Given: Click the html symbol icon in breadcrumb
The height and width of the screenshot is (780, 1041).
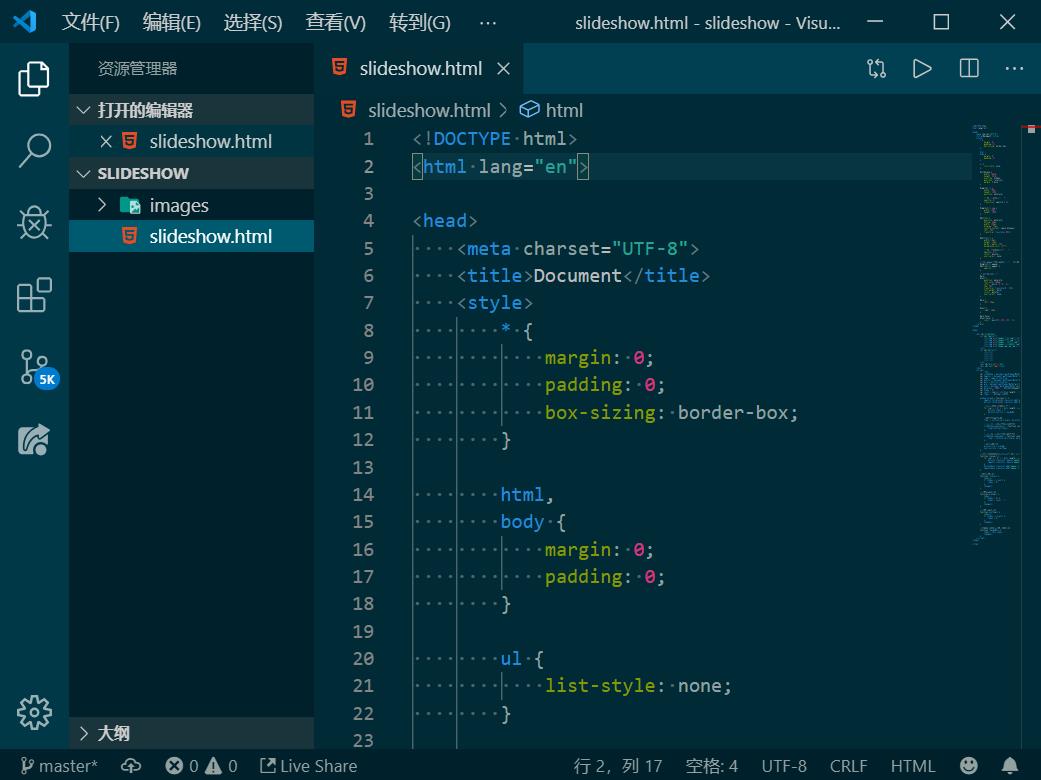Looking at the screenshot, I should 529,110.
